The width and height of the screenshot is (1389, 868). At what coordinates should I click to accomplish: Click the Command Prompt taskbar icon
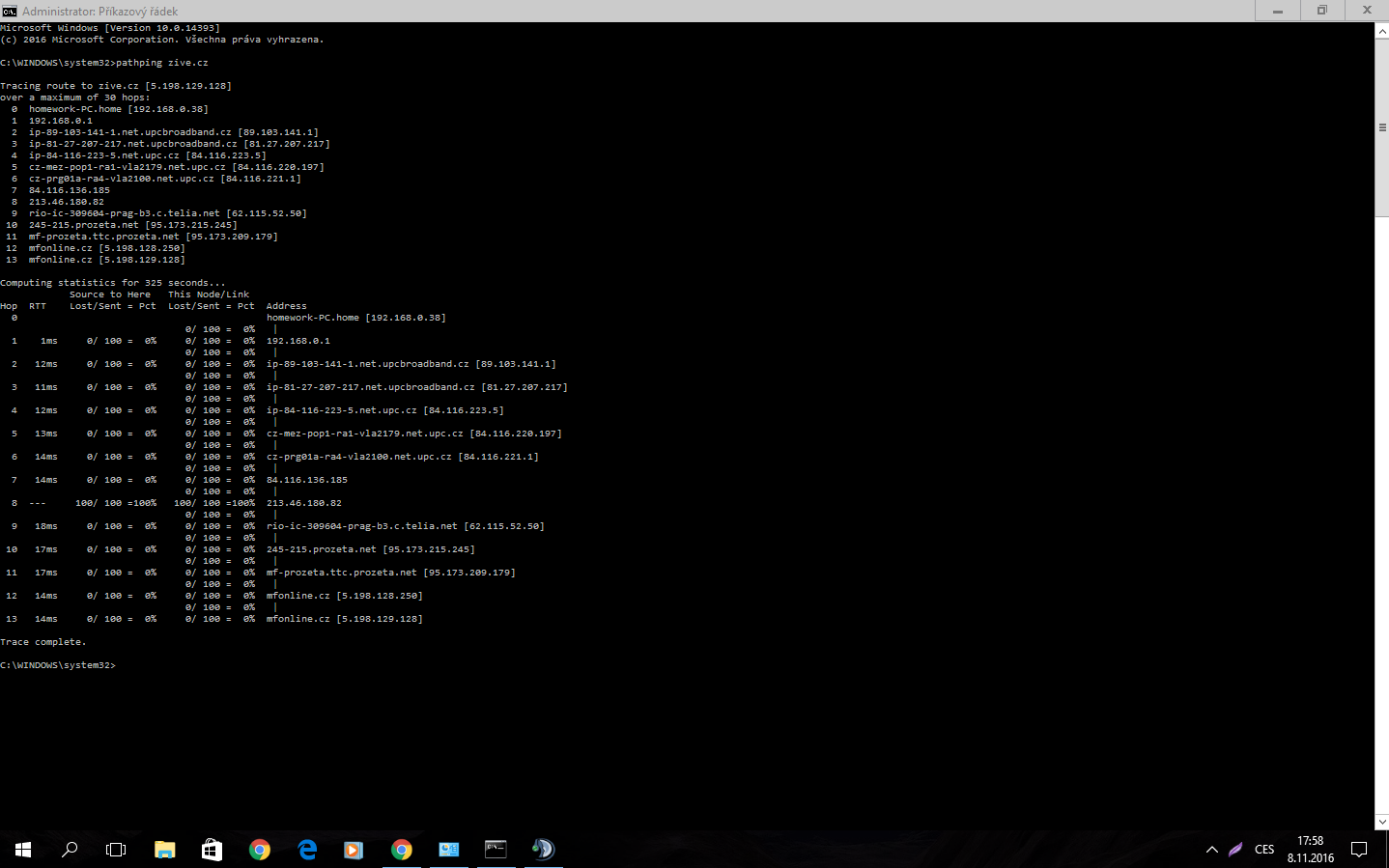(x=496, y=850)
